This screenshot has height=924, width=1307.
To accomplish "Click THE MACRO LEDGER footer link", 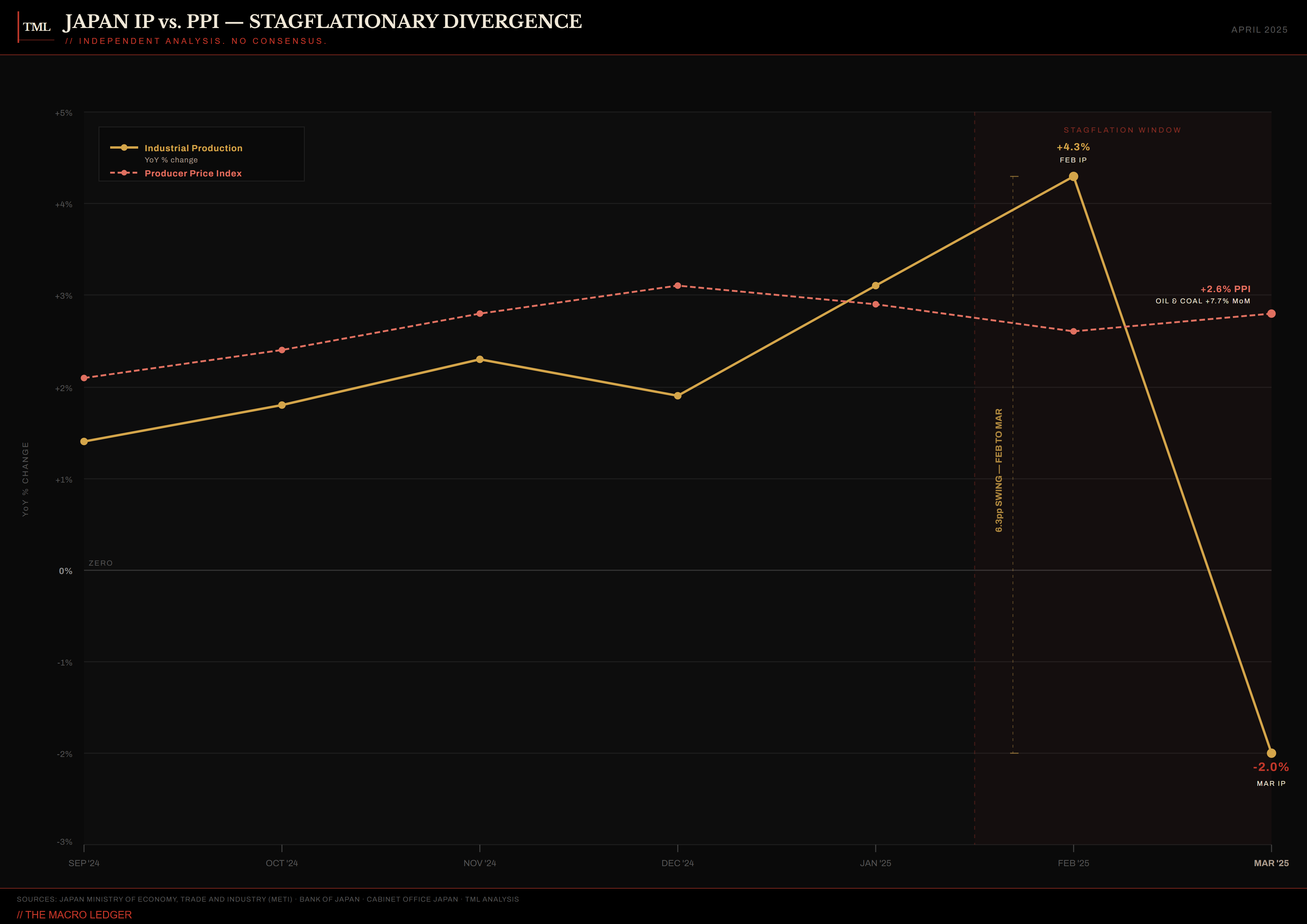I will (75, 914).
